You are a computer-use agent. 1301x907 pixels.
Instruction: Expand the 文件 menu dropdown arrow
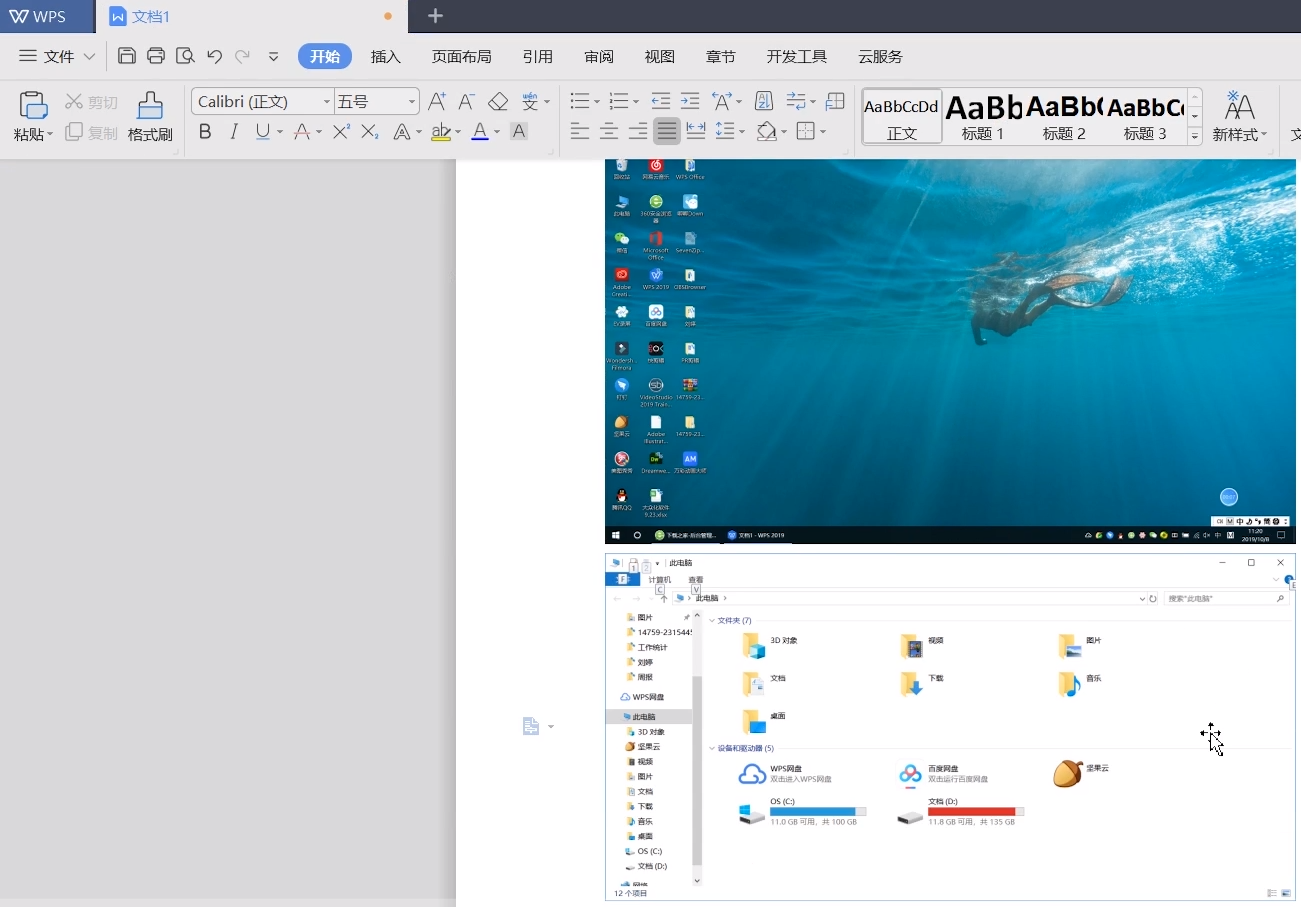click(89, 57)
